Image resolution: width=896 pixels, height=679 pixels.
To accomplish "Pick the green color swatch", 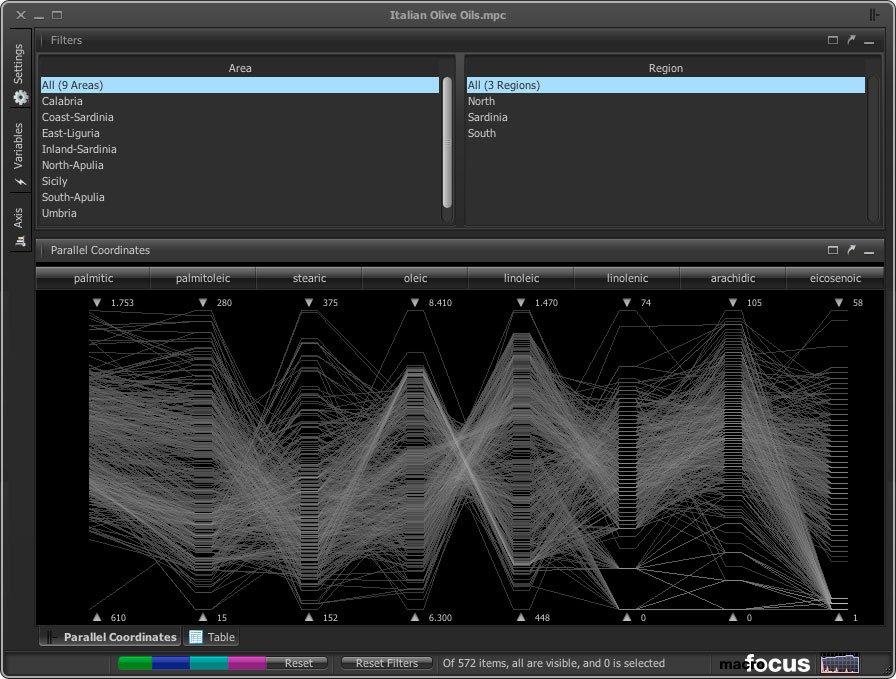I will click(x=135, y=663).
